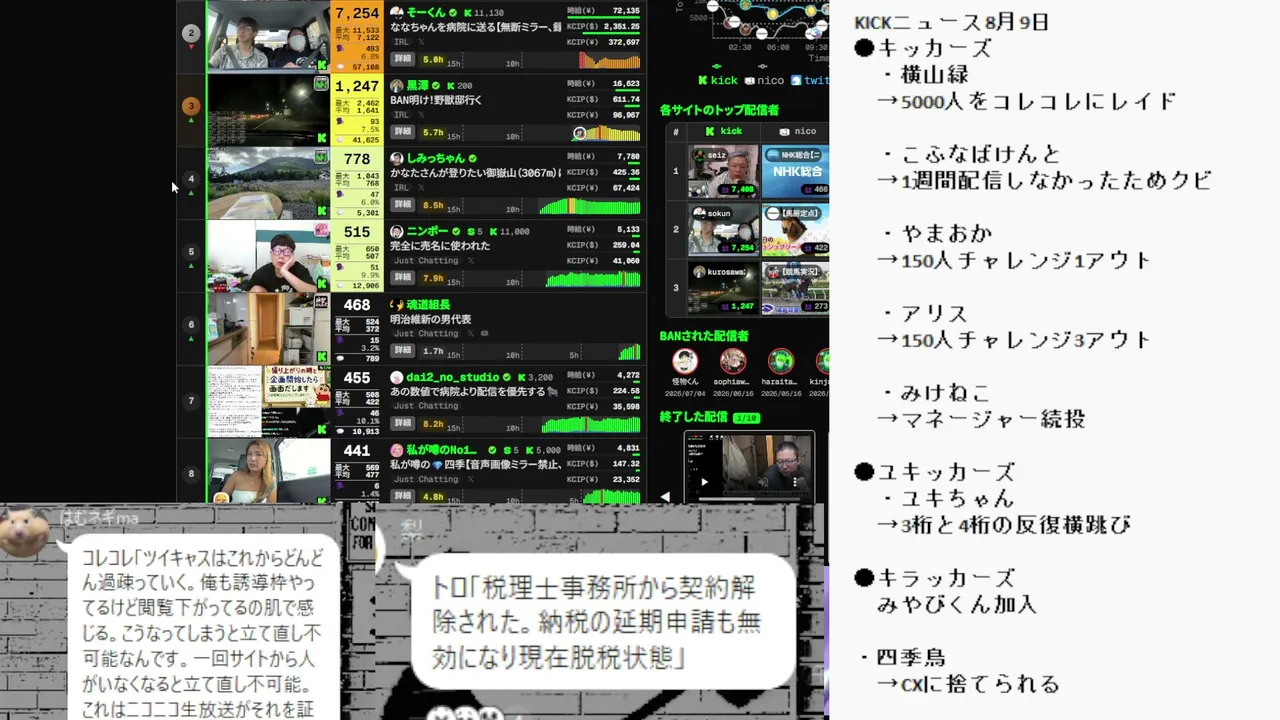This screenshot has width=1280, height=720.
Task: Select the kick site tab below the chart
Action: [718, 80]
